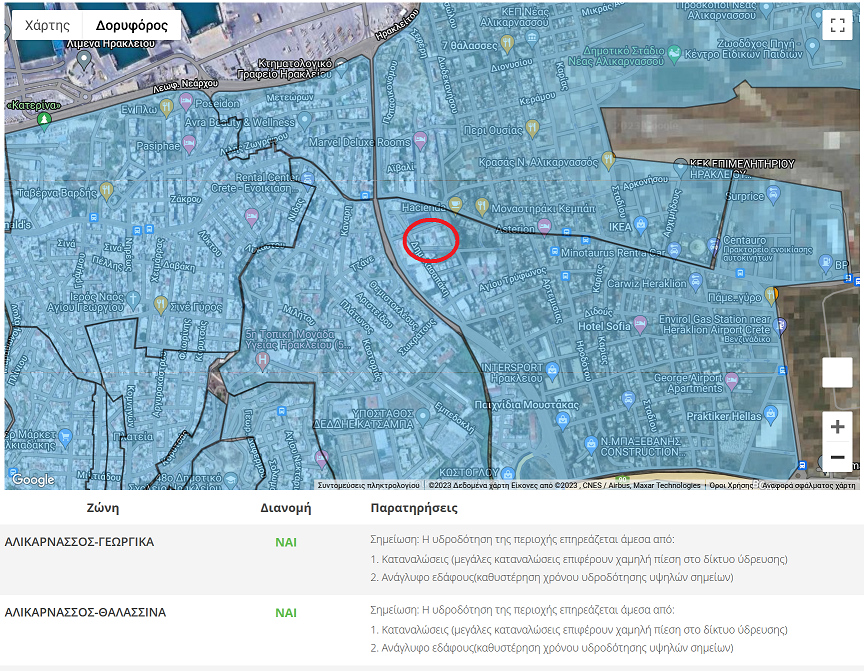Open the green «Κατερίνα» park marker
Screen dimensions: 864x671
click(x=43, y=120)
